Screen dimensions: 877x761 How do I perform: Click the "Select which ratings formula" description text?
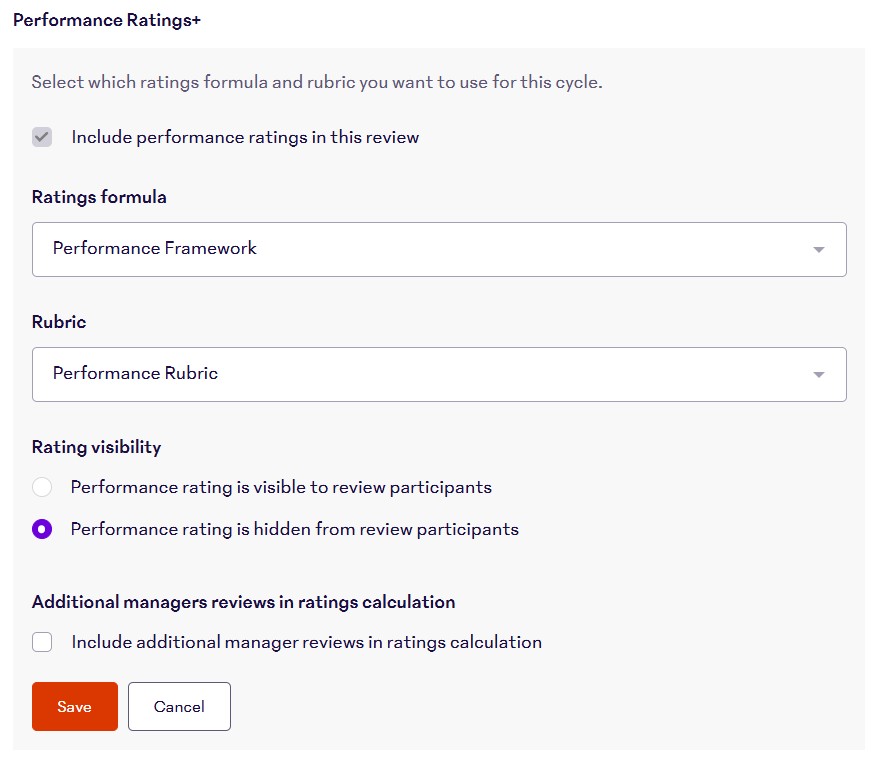tap(316, 82)
